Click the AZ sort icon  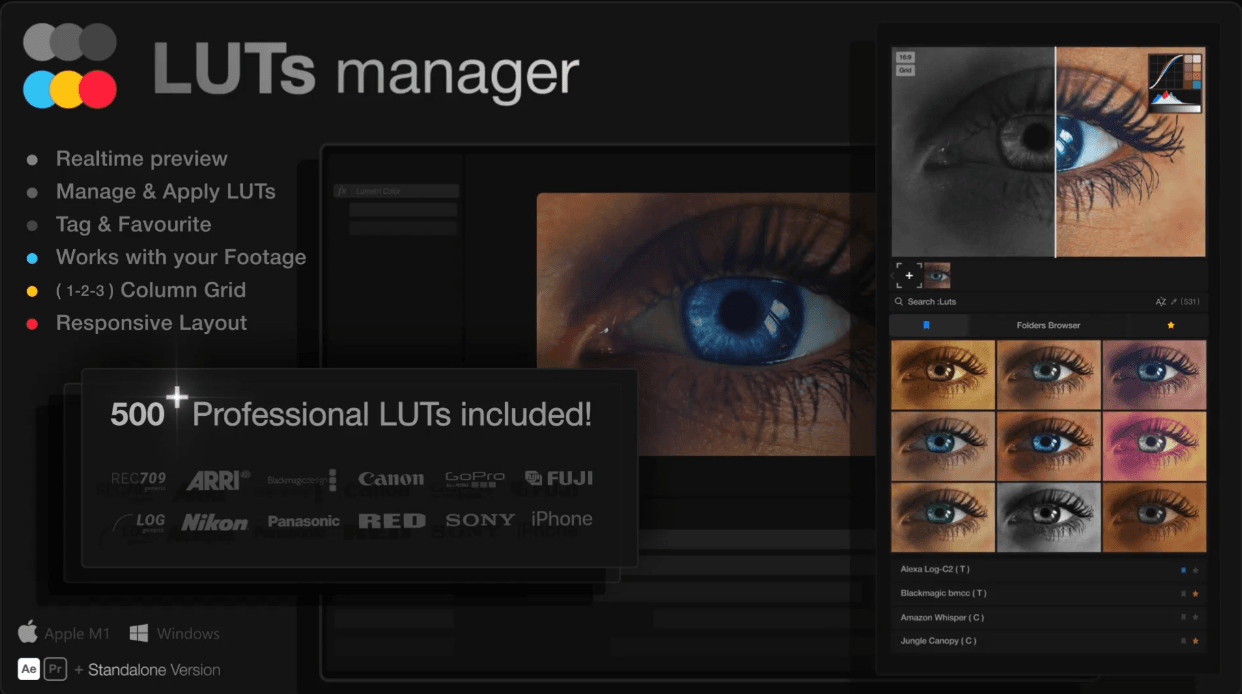1160,301
